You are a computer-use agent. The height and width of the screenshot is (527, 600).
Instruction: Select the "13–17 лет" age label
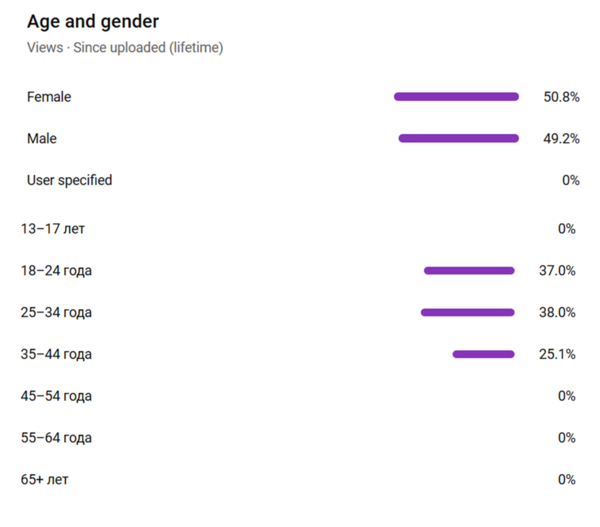[53, 228]
